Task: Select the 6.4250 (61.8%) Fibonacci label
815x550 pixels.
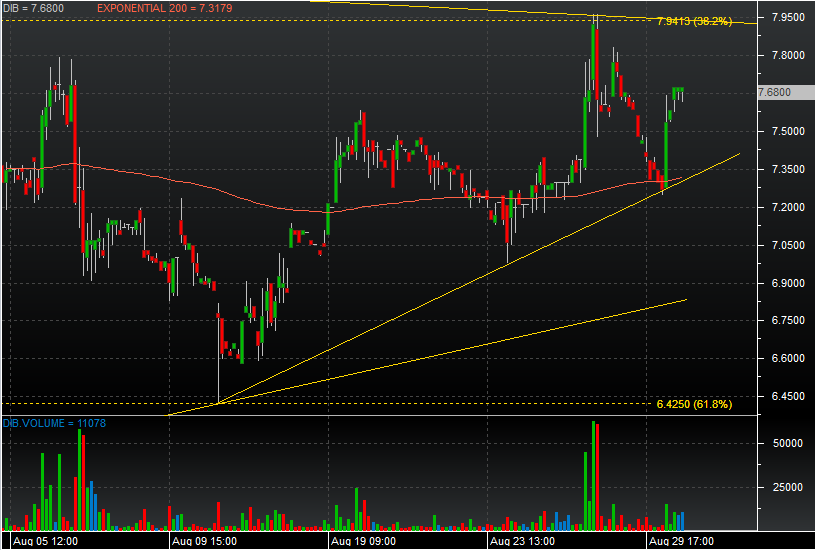Action: (694, 404)
